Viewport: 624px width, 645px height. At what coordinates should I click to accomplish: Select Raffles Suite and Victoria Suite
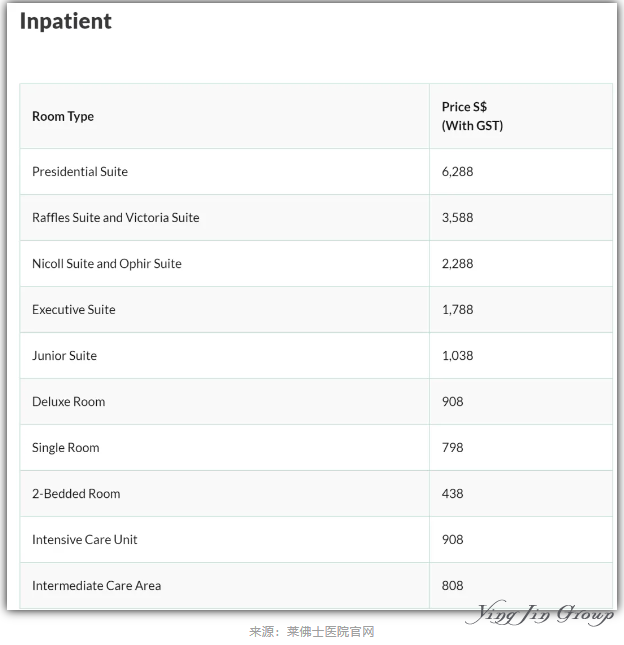(x=116, y=218)
